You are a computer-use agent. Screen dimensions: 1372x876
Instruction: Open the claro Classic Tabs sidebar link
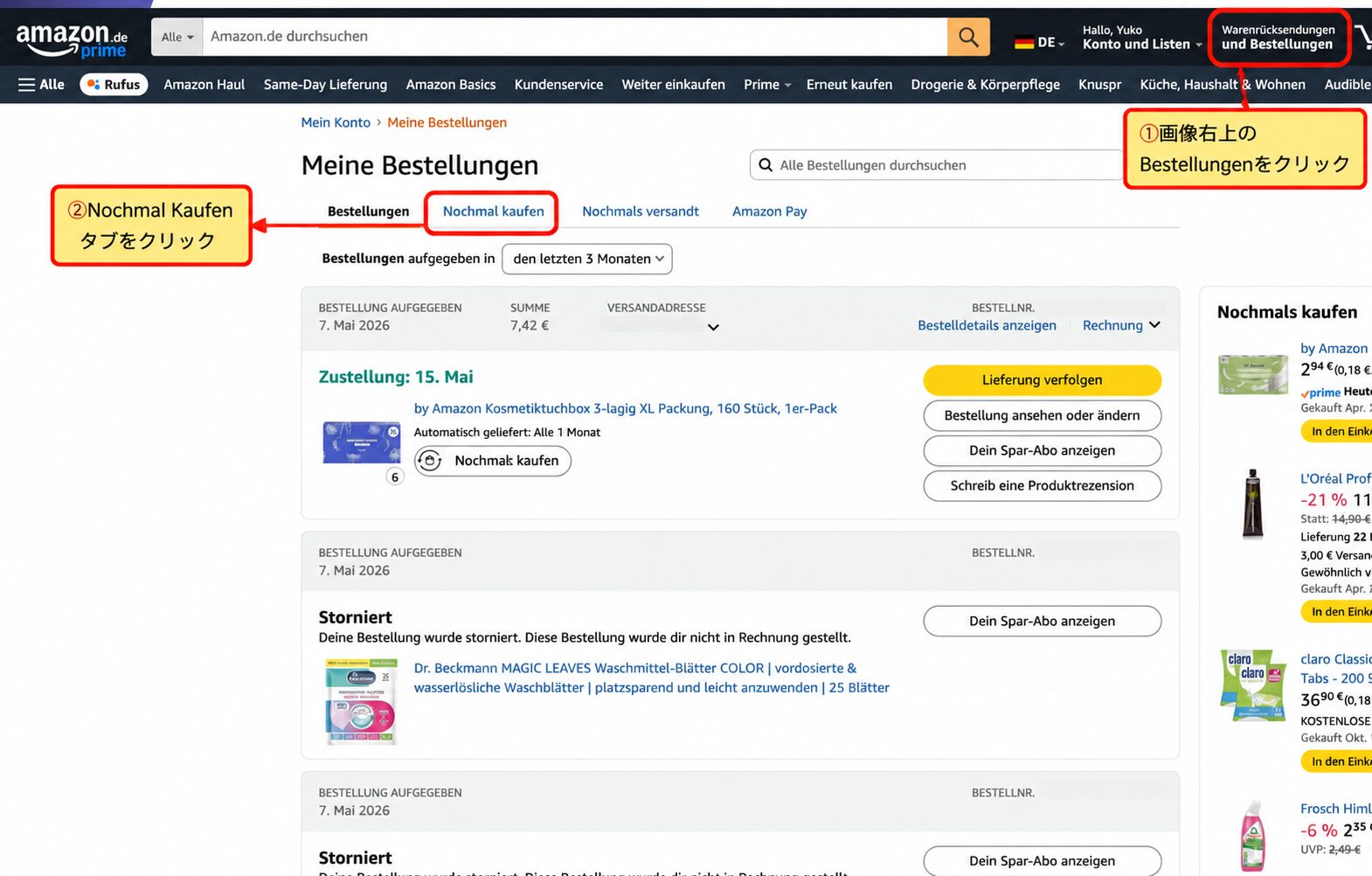(1335, 669)
